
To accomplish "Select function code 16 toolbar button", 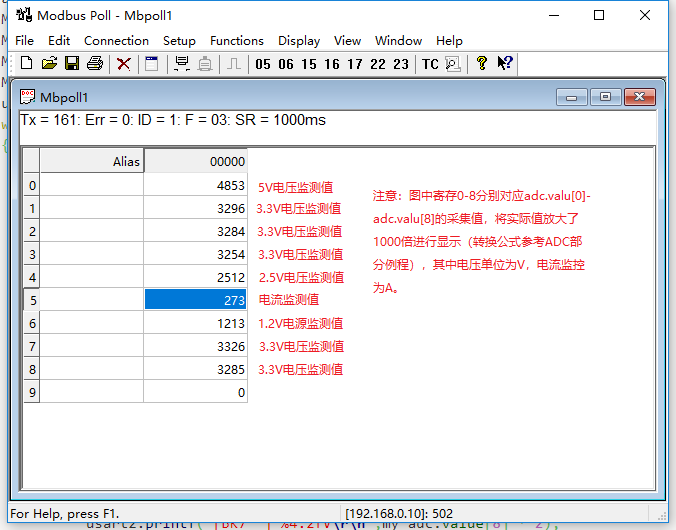I will pyautogui.click(x=332, y=64).
